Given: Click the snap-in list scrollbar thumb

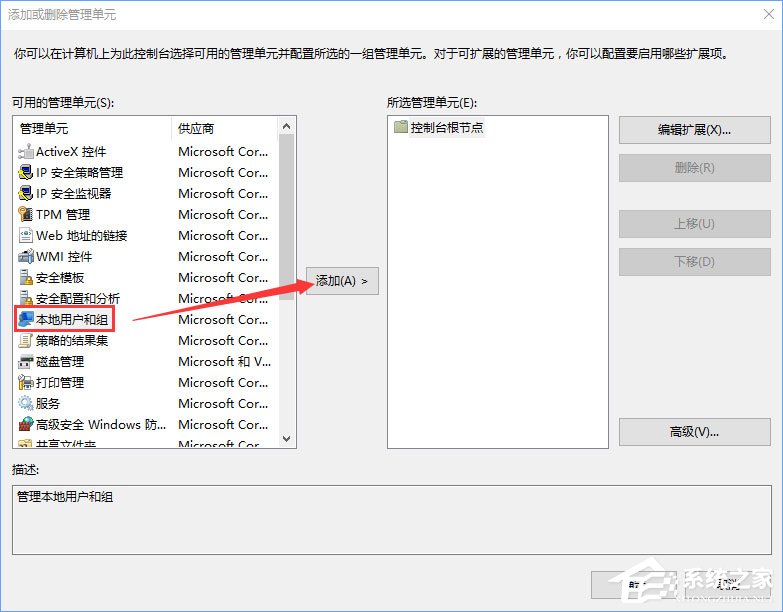Looking at the screenshot, I should [287, 217].
